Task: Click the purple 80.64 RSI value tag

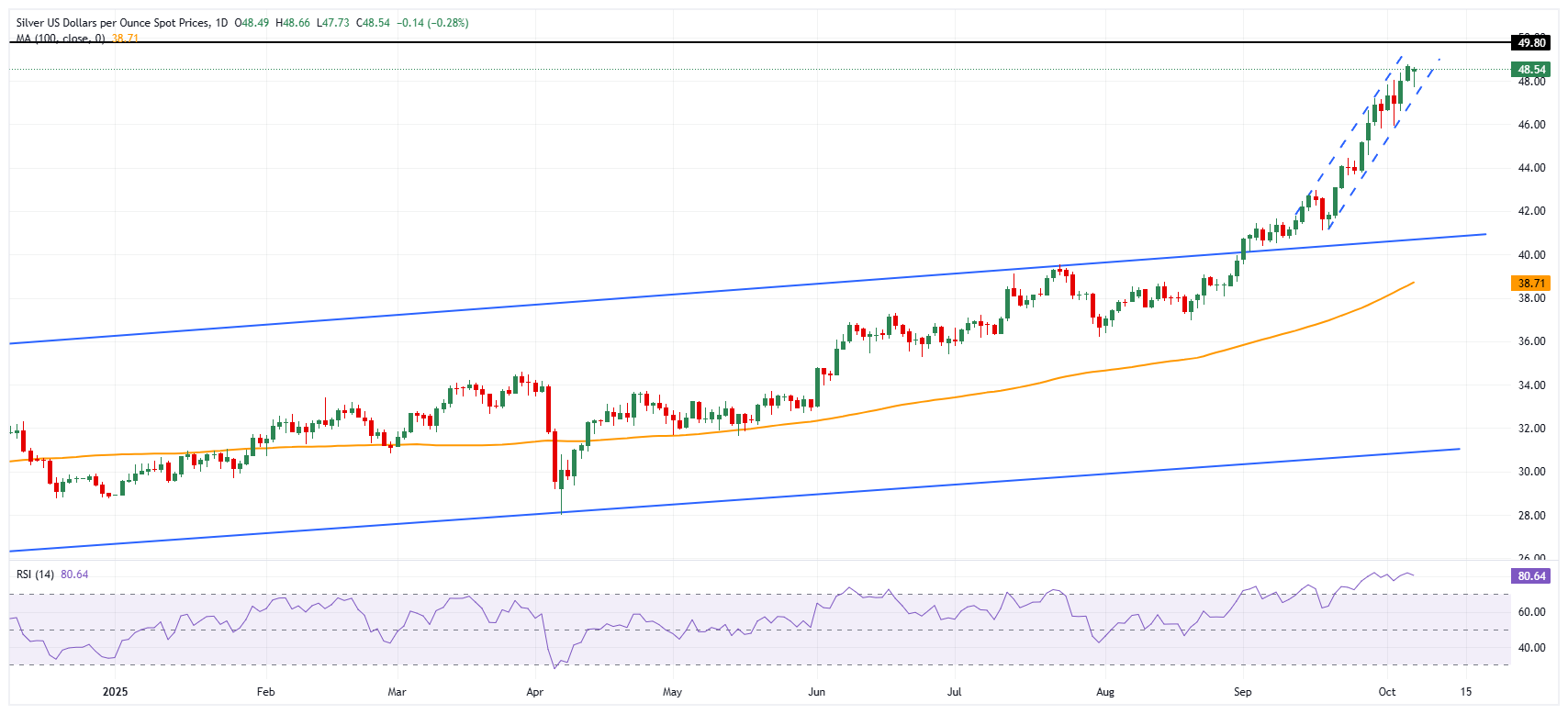Action: coord(1530,576)
